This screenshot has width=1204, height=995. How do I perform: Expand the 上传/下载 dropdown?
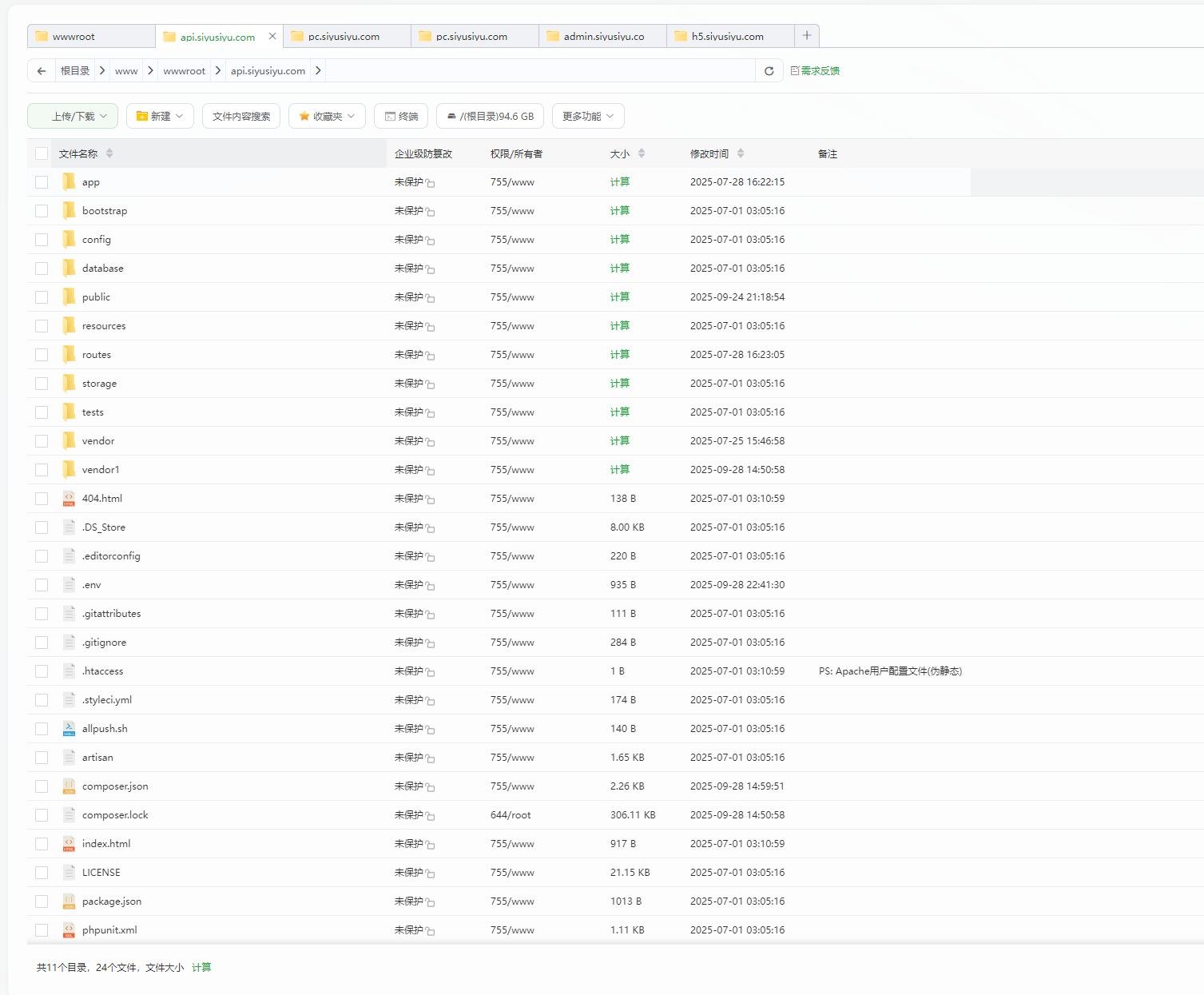click(73, 116)
